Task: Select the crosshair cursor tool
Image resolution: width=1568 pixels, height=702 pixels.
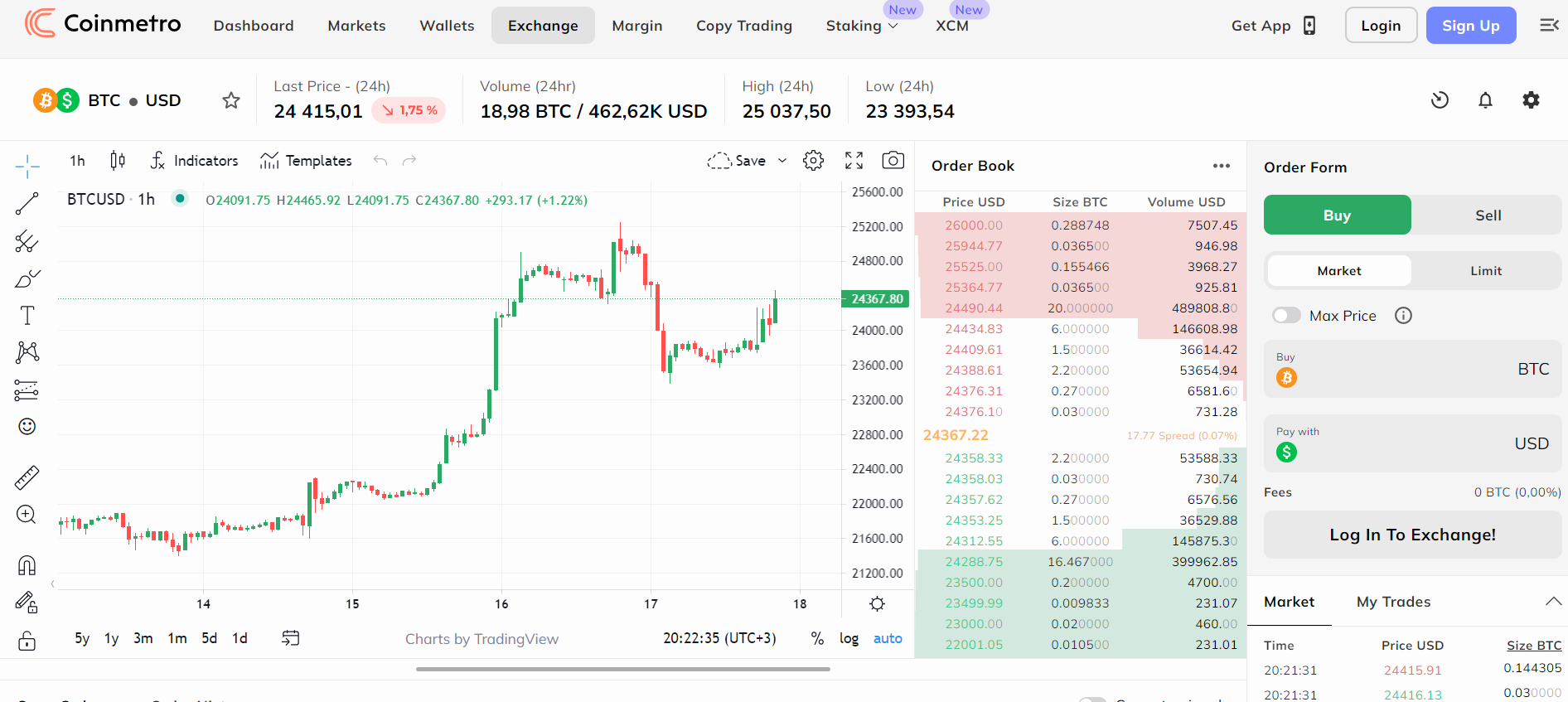Action: pos(27,167)
